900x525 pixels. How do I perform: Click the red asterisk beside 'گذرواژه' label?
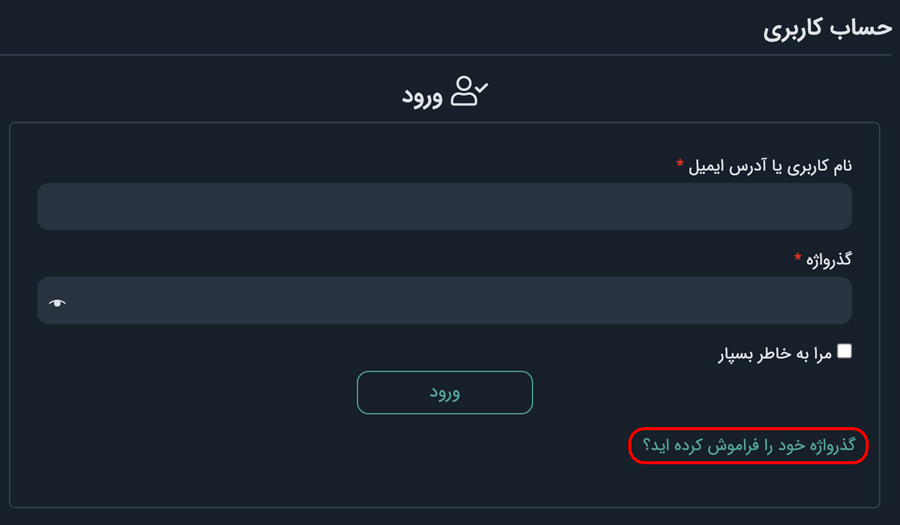798,258
